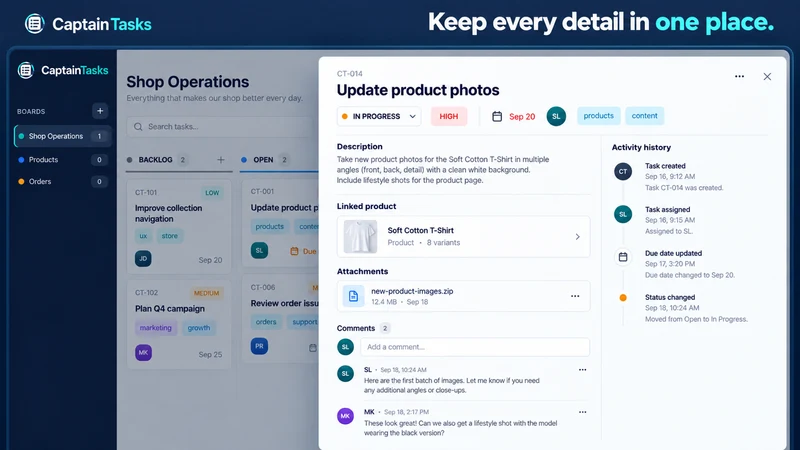The width and height of the screenshot is (800, 450).
Task: Select the Open column header
Action: (265, 160)
